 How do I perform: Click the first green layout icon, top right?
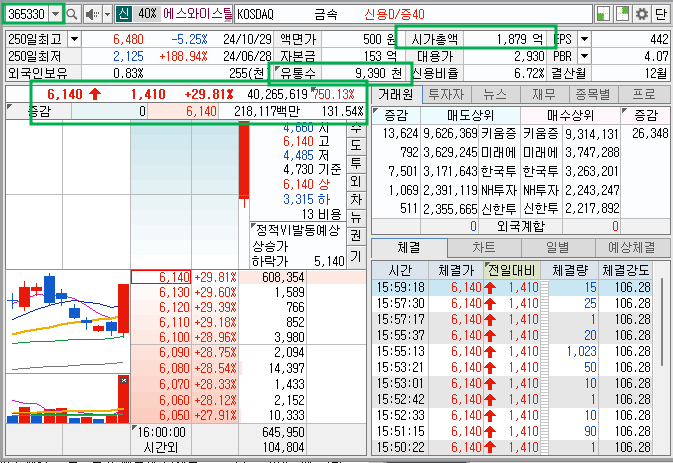pos(603,14)
